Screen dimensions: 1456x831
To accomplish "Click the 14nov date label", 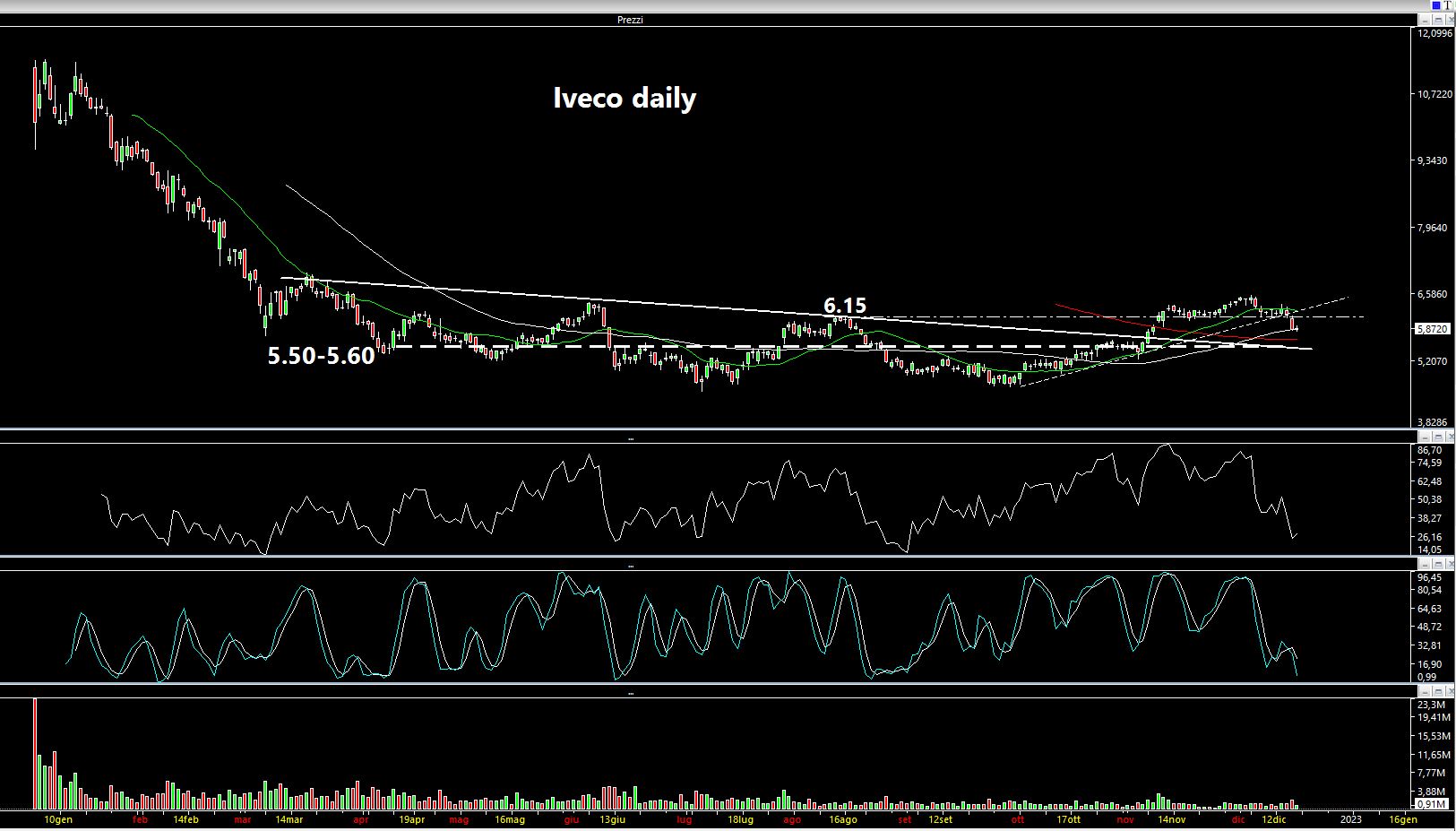I will (1171, 819).
